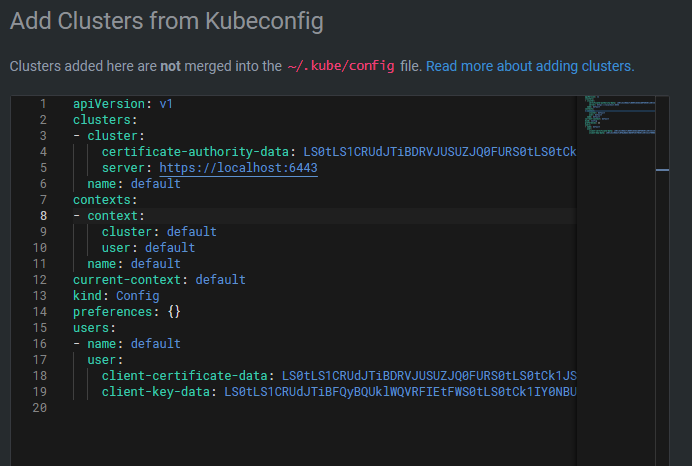Click the 'Add Clusters from Kubeconfig' heading
This screenshot has height=466, width=692.
pyautogui.click(x=167, y=20)
